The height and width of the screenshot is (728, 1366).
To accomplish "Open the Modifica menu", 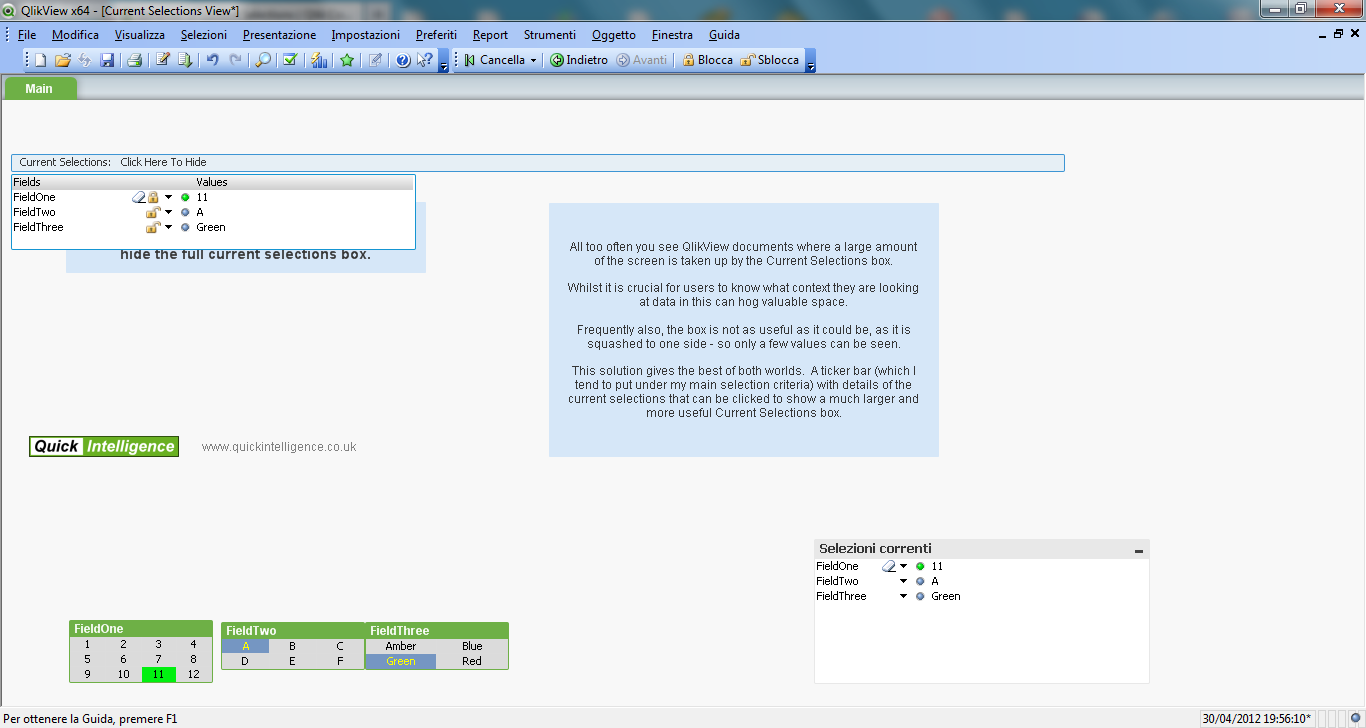I will pyautogui.click(x=76, y=35).
